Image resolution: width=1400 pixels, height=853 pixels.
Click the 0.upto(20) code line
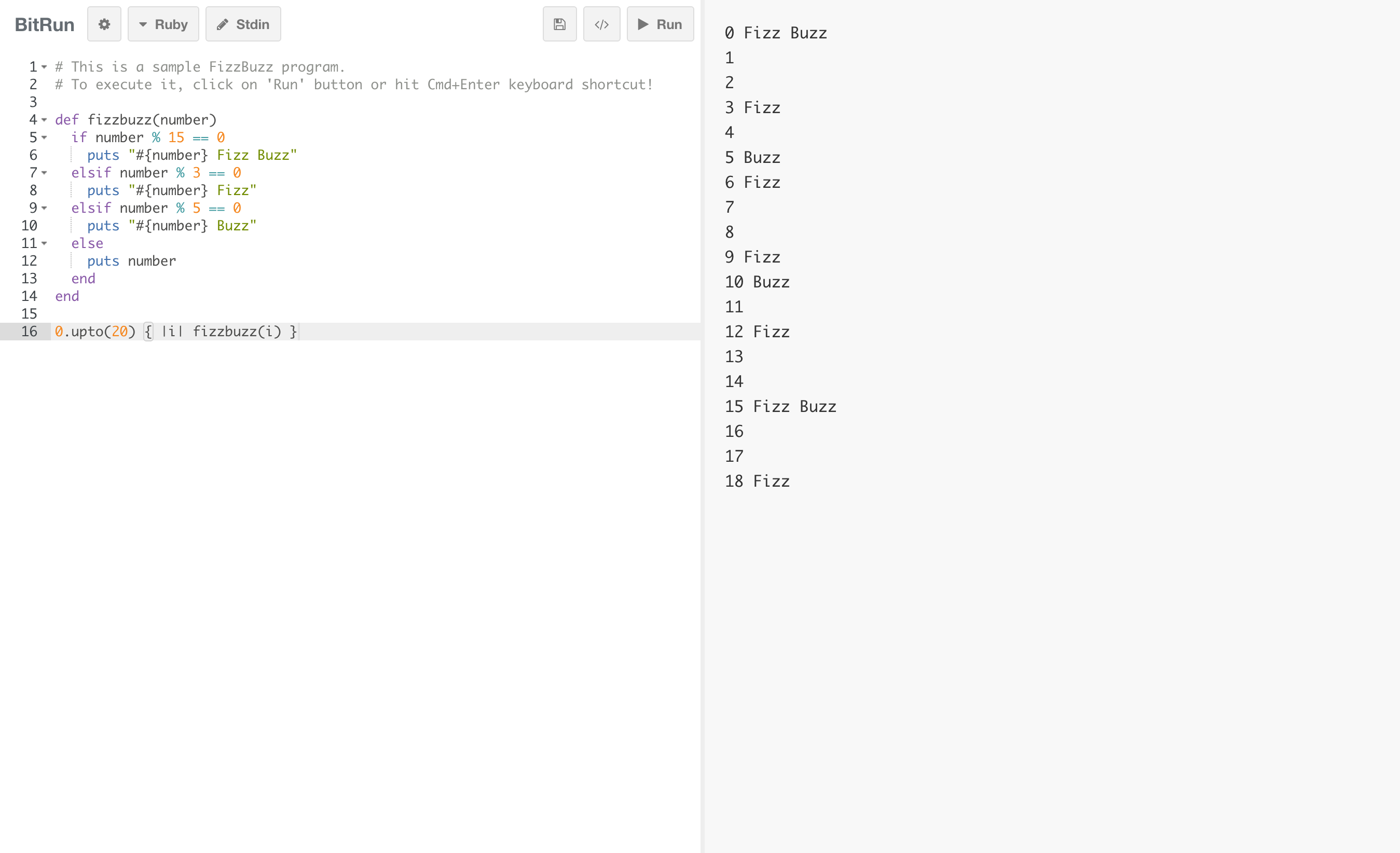pyautogui.click(x=175, y=332)
